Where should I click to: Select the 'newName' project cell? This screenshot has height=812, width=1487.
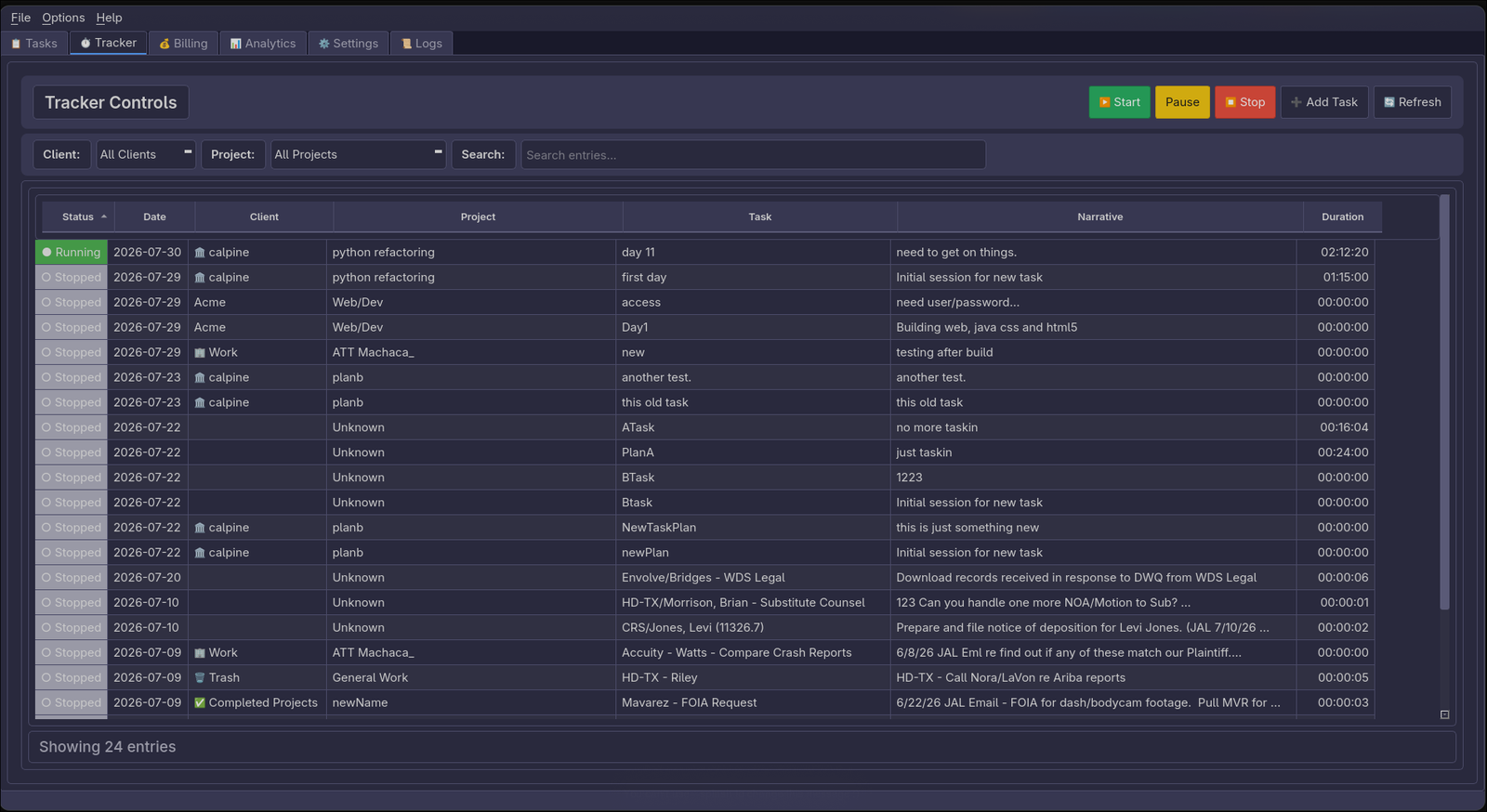tap(471, 702)
